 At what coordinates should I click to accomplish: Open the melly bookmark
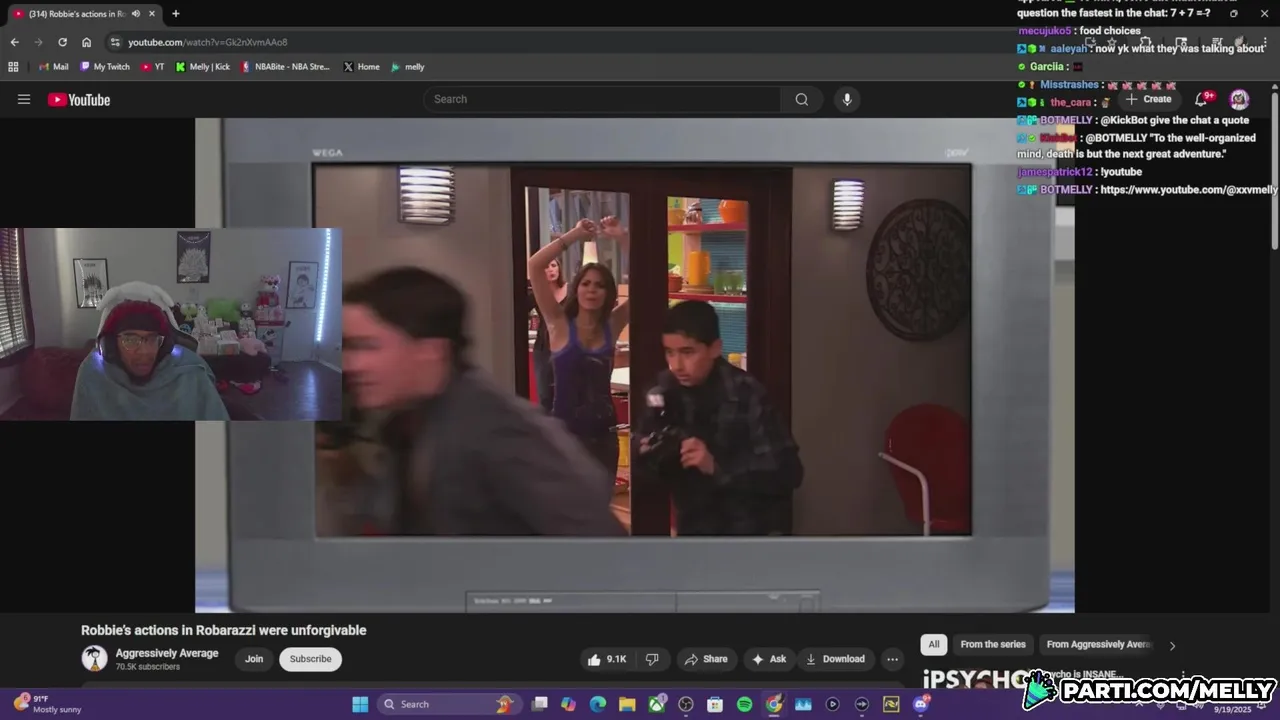(407, 67)
